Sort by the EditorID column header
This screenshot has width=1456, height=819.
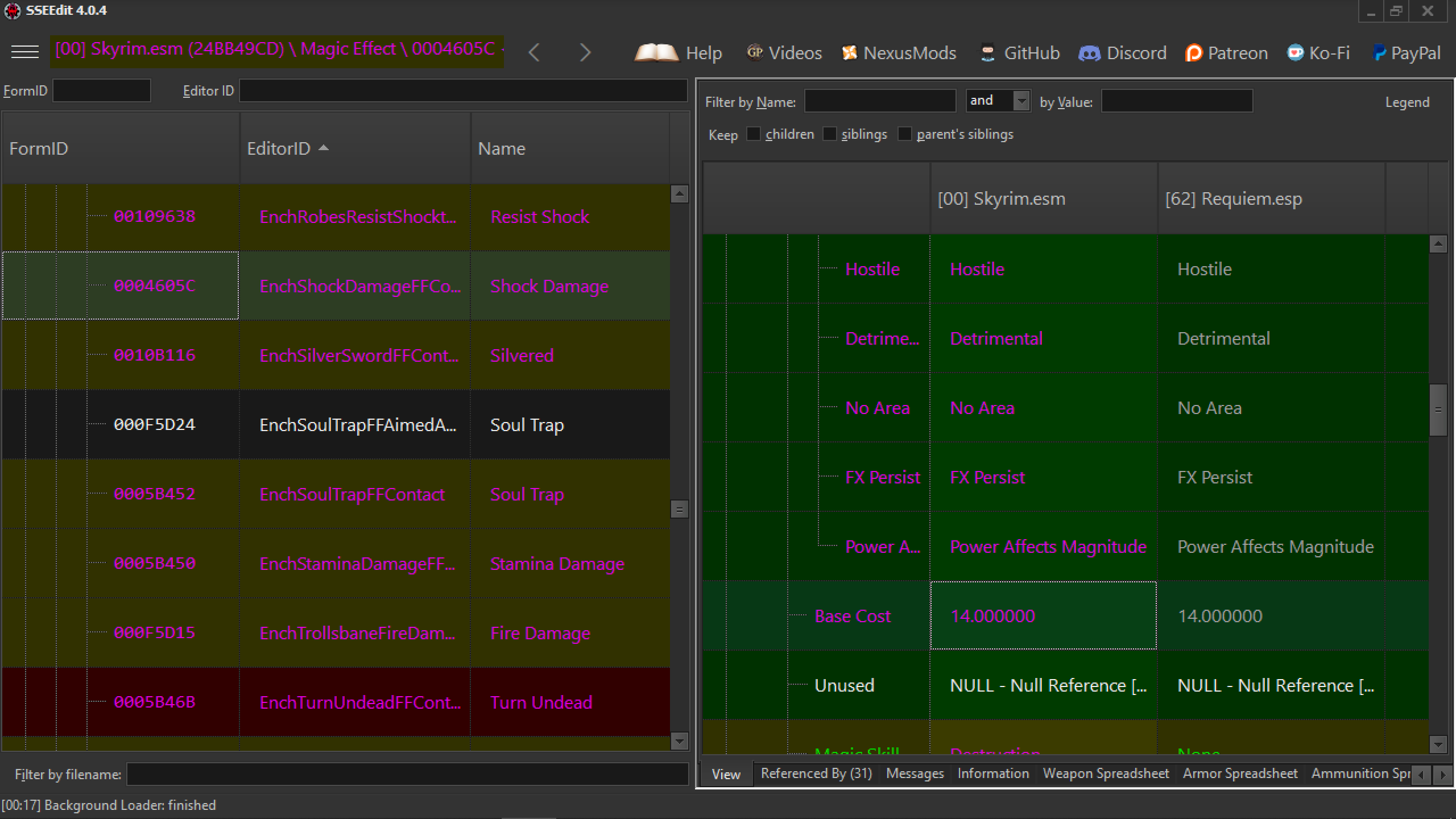(279, 148)
